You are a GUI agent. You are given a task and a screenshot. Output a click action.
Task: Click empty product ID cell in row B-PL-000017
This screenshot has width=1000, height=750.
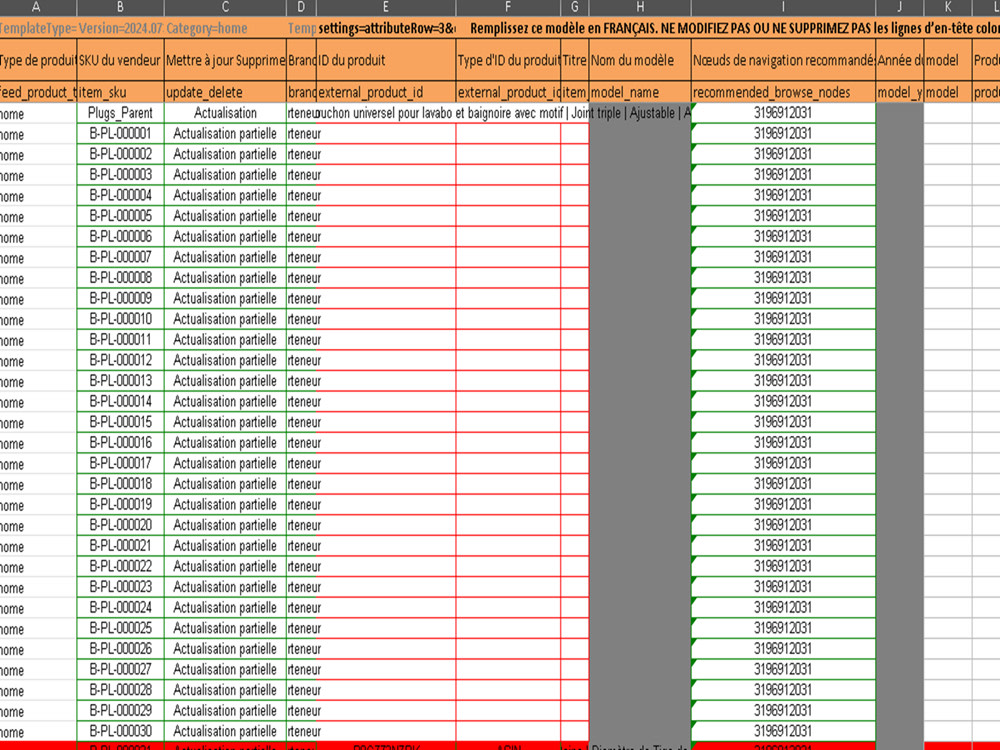point(386,463)
